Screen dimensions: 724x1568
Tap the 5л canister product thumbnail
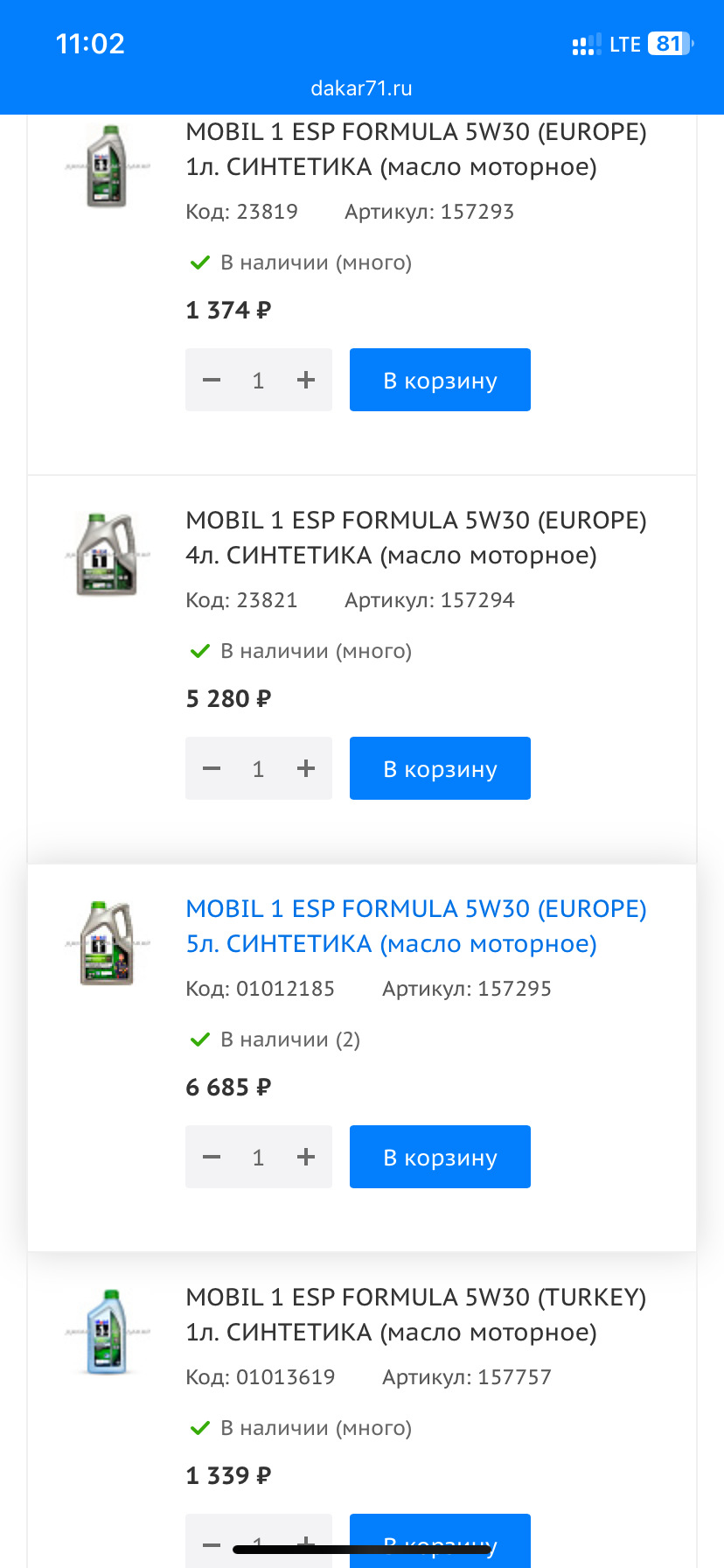click(x=107, y=943)
